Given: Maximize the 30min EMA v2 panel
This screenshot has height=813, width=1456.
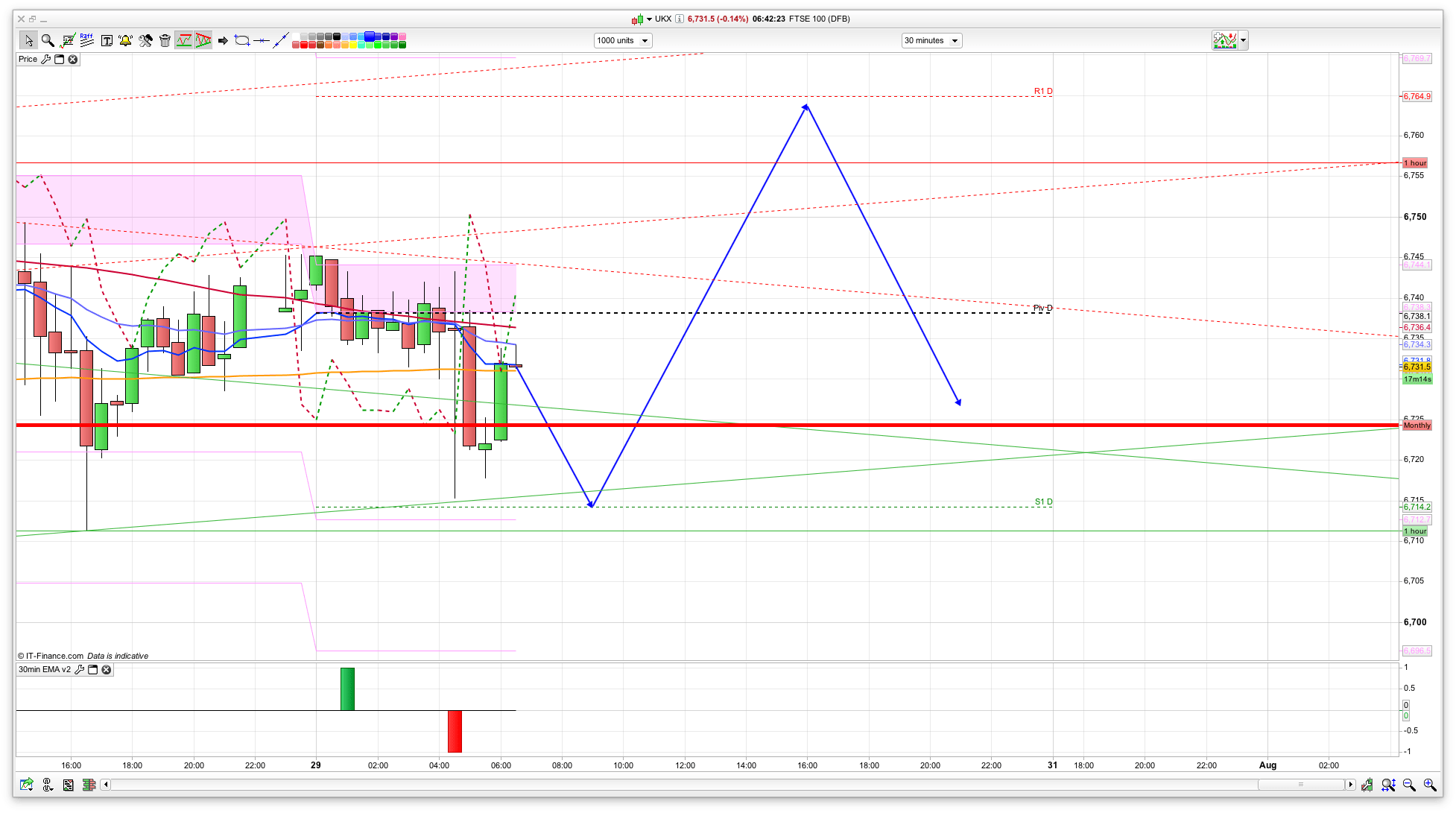Looking at the screenshot, I should pyautogui.click(x=93, y=669).
